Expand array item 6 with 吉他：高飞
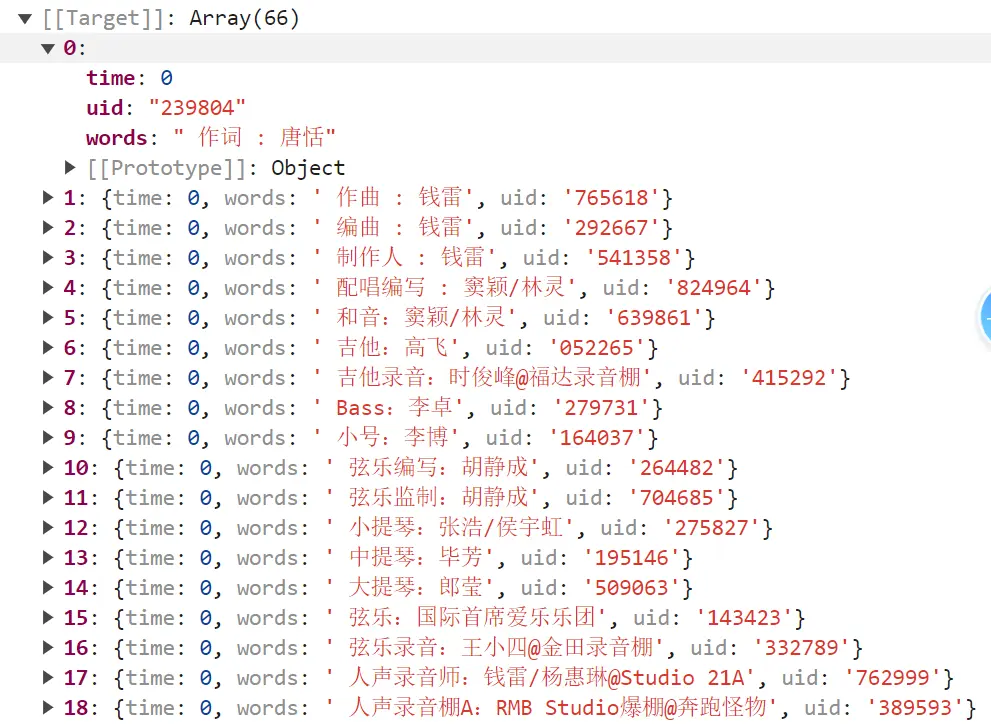991x724 pixels. 47,347
